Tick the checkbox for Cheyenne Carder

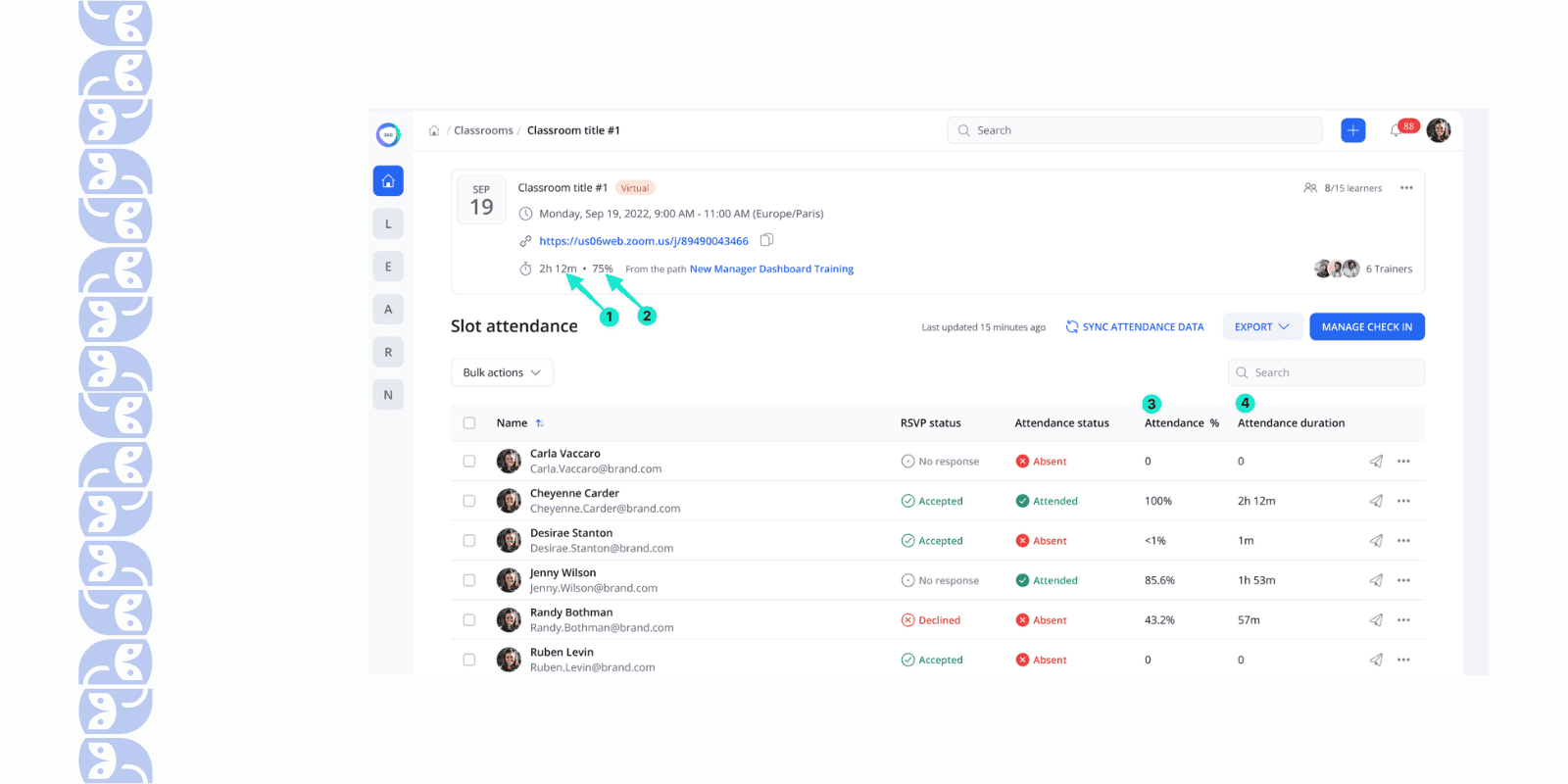[x=469, y=501]
